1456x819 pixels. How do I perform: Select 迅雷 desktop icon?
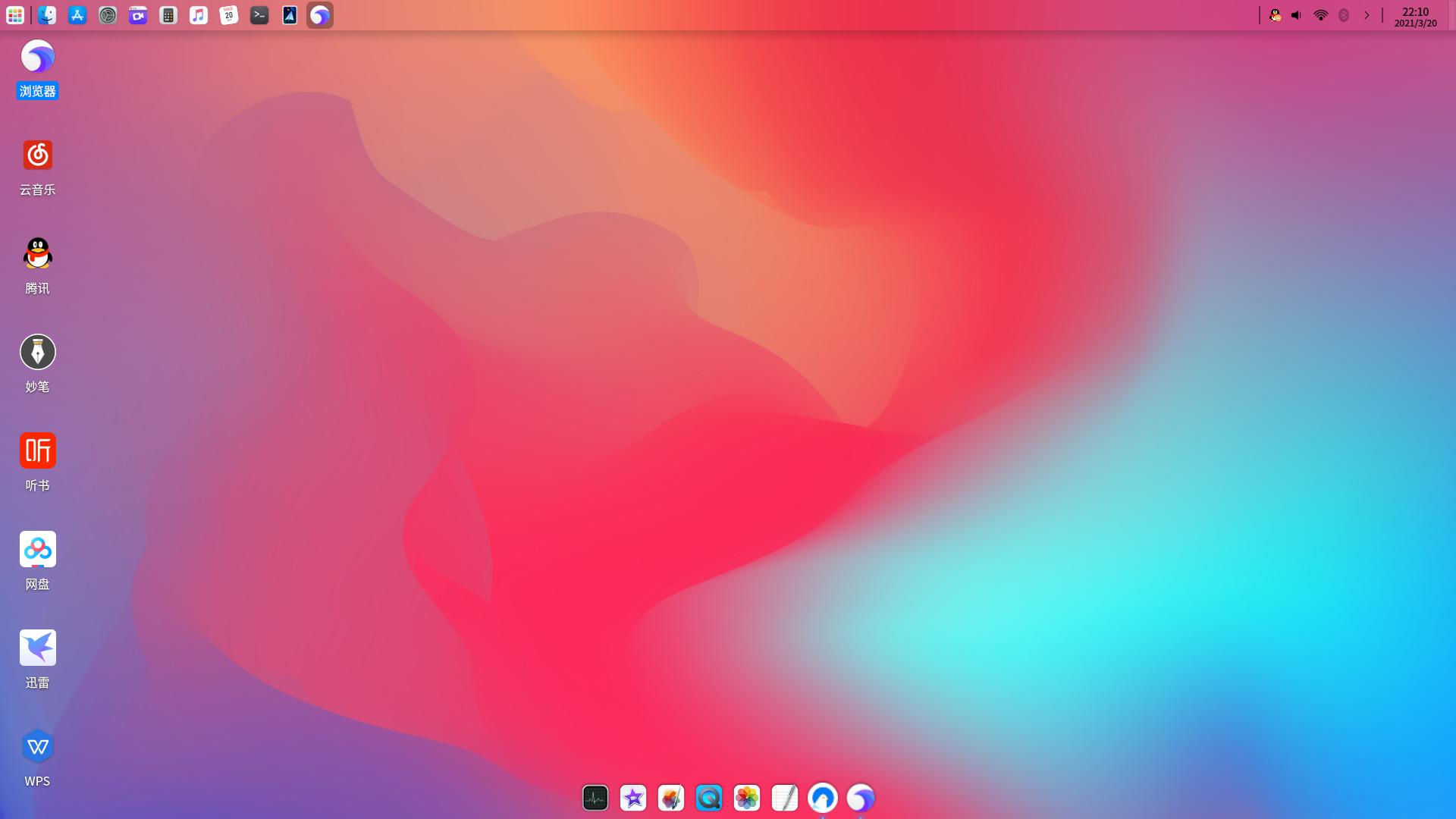pos(37,648)
